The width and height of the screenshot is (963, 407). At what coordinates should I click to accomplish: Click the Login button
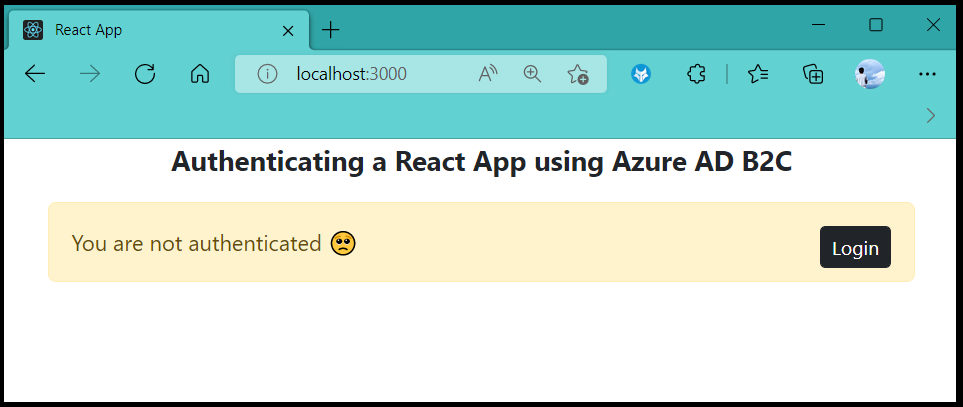coord(855,247)
